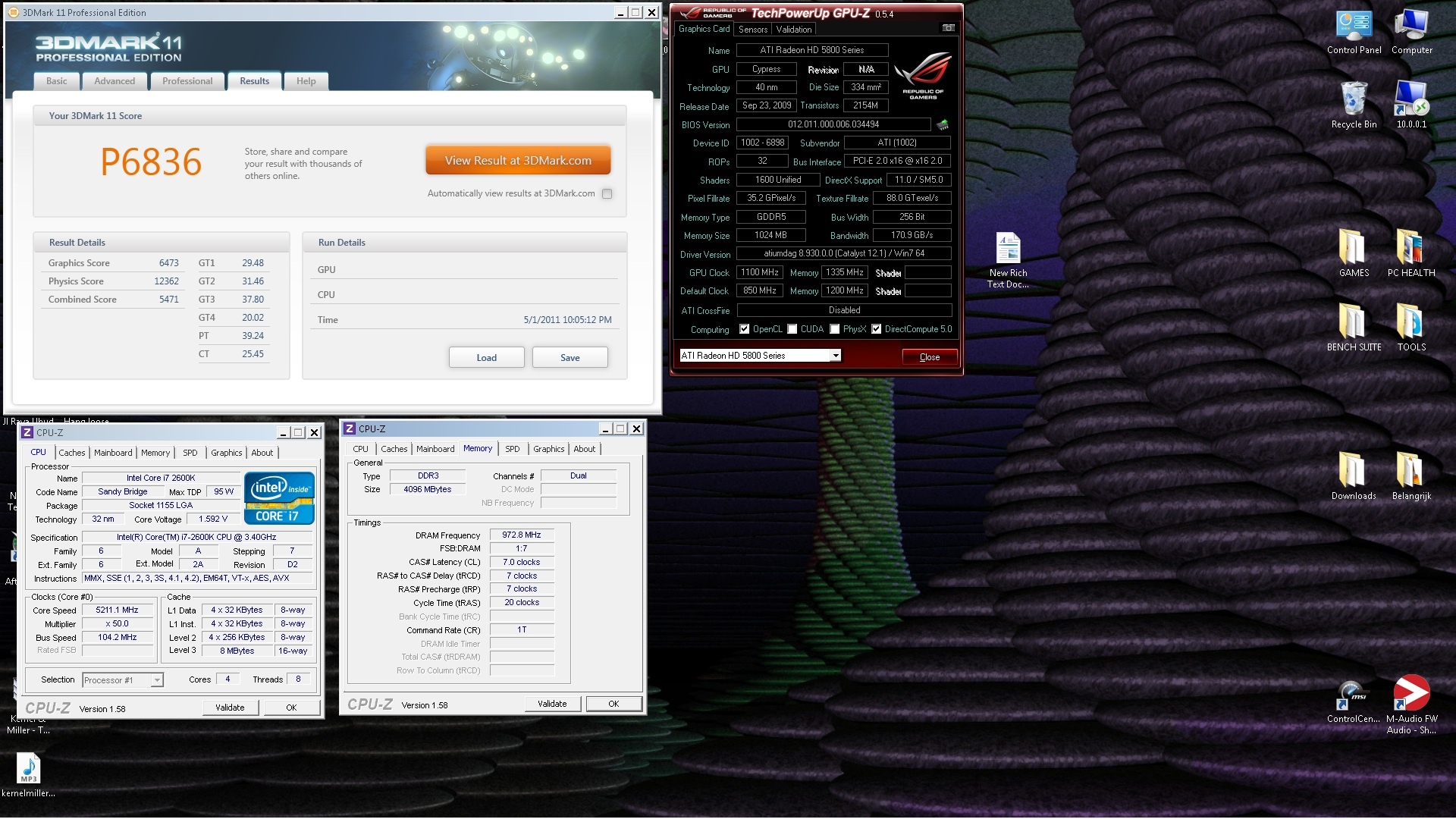Click Close button in GPU-Z
The image size is (1456, 819).
click(x=930, y=357)
